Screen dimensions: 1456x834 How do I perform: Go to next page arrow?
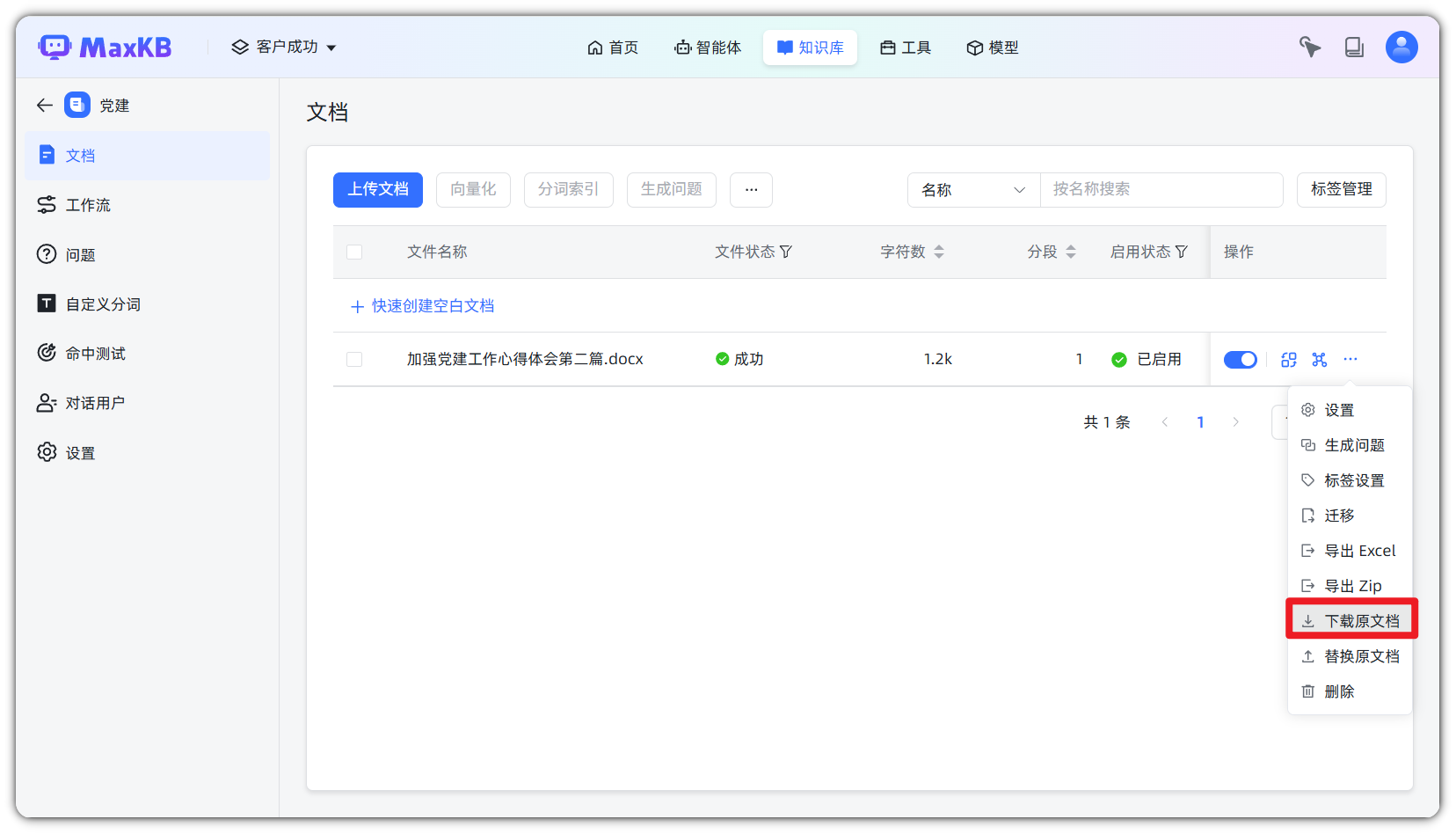pyautogui.click(x=1235, y=422)
